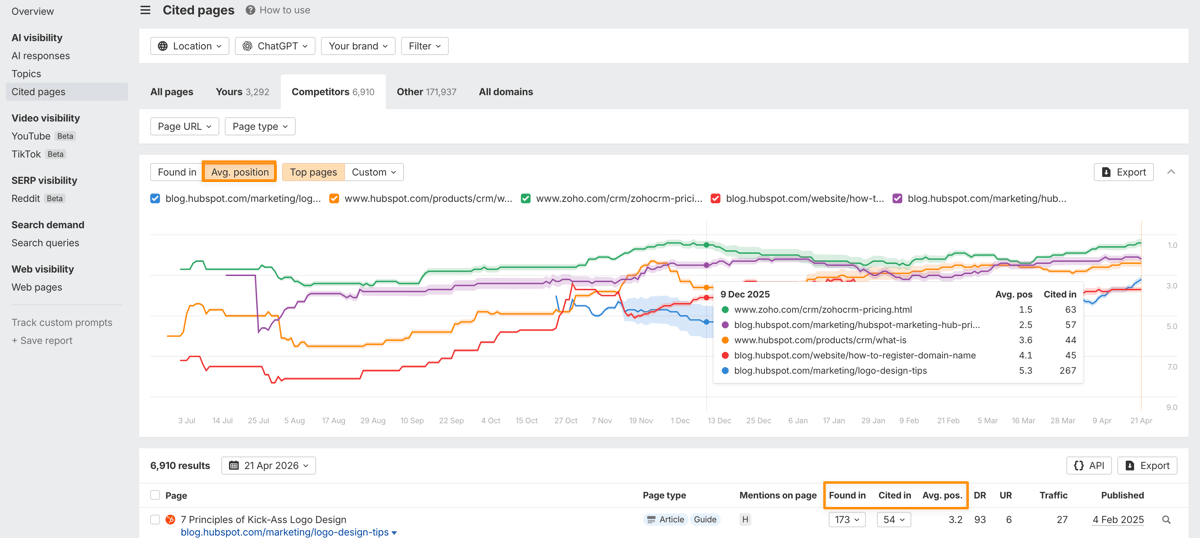
Task: Toggle www.zoho.com/crm/zohocrm-pricing series checkbox
Action: (x=526, y=199)
